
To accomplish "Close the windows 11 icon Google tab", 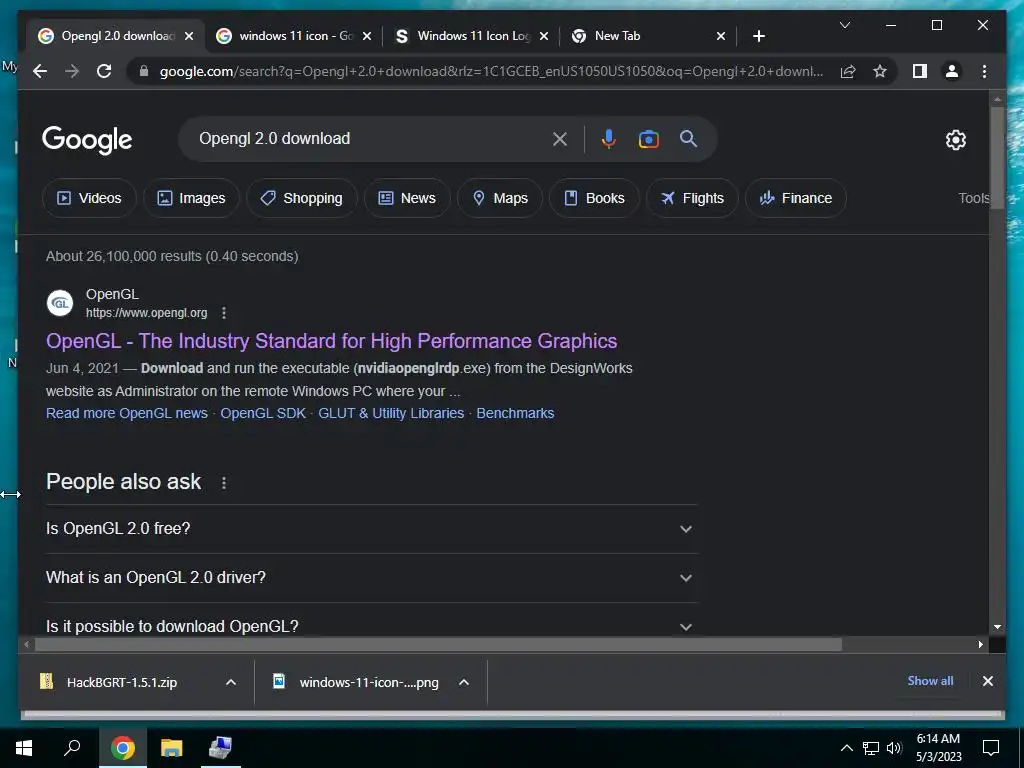I will point(367,36).
